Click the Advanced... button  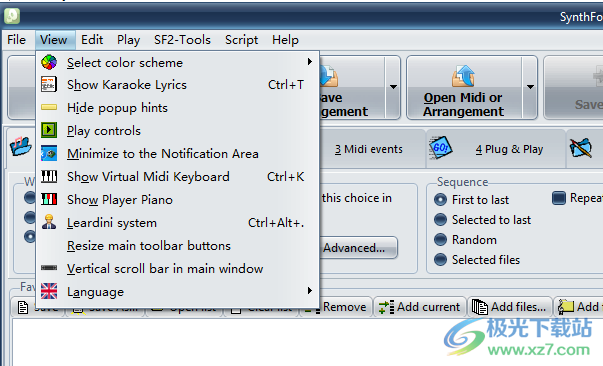coord(358,248)
